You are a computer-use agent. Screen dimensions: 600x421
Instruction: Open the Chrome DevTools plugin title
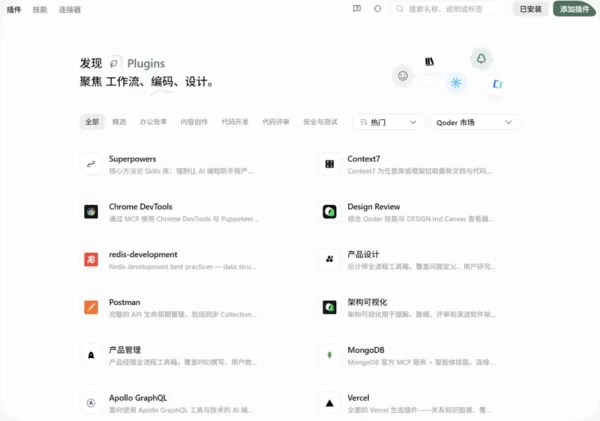click(140, 207)
